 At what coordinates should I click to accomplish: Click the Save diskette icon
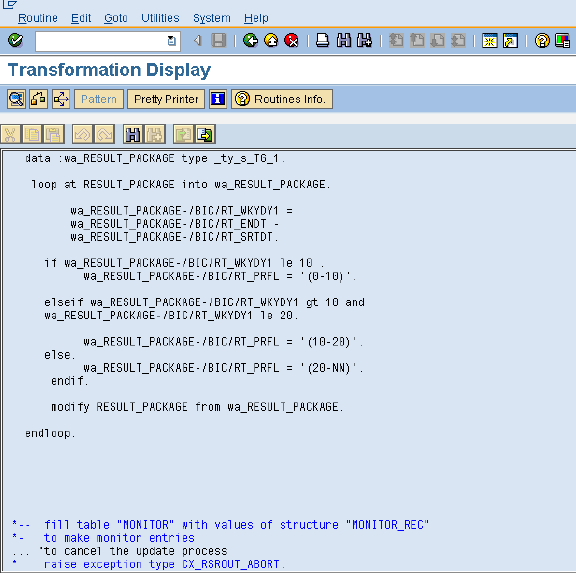tap(219, 40)
